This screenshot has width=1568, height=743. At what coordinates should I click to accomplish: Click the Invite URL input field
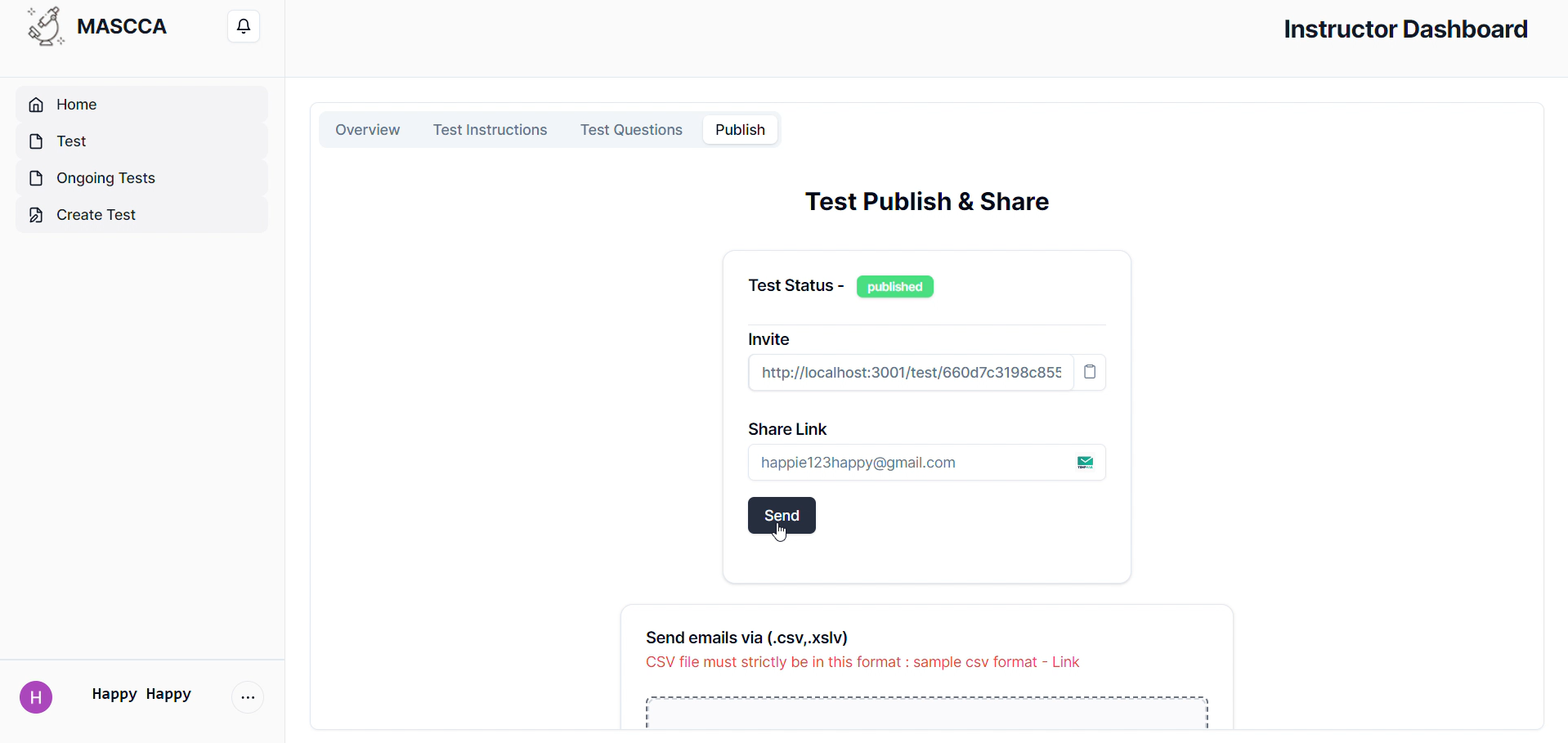pyautogui.click(x=911, y=373)
